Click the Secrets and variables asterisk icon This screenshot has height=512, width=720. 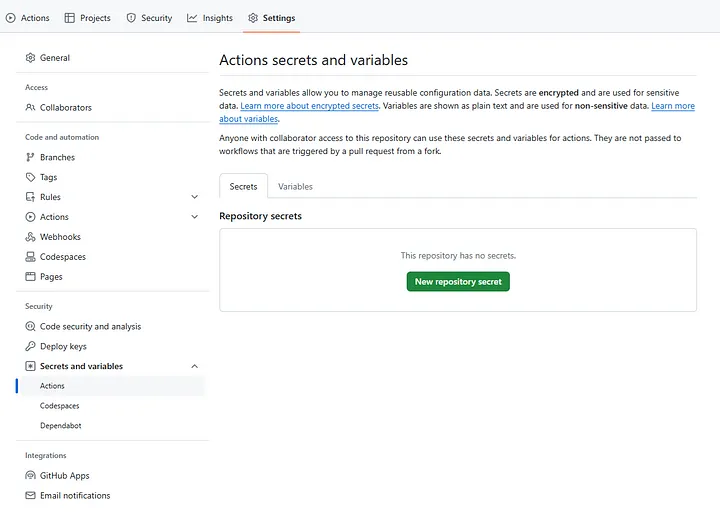point(30,366)
